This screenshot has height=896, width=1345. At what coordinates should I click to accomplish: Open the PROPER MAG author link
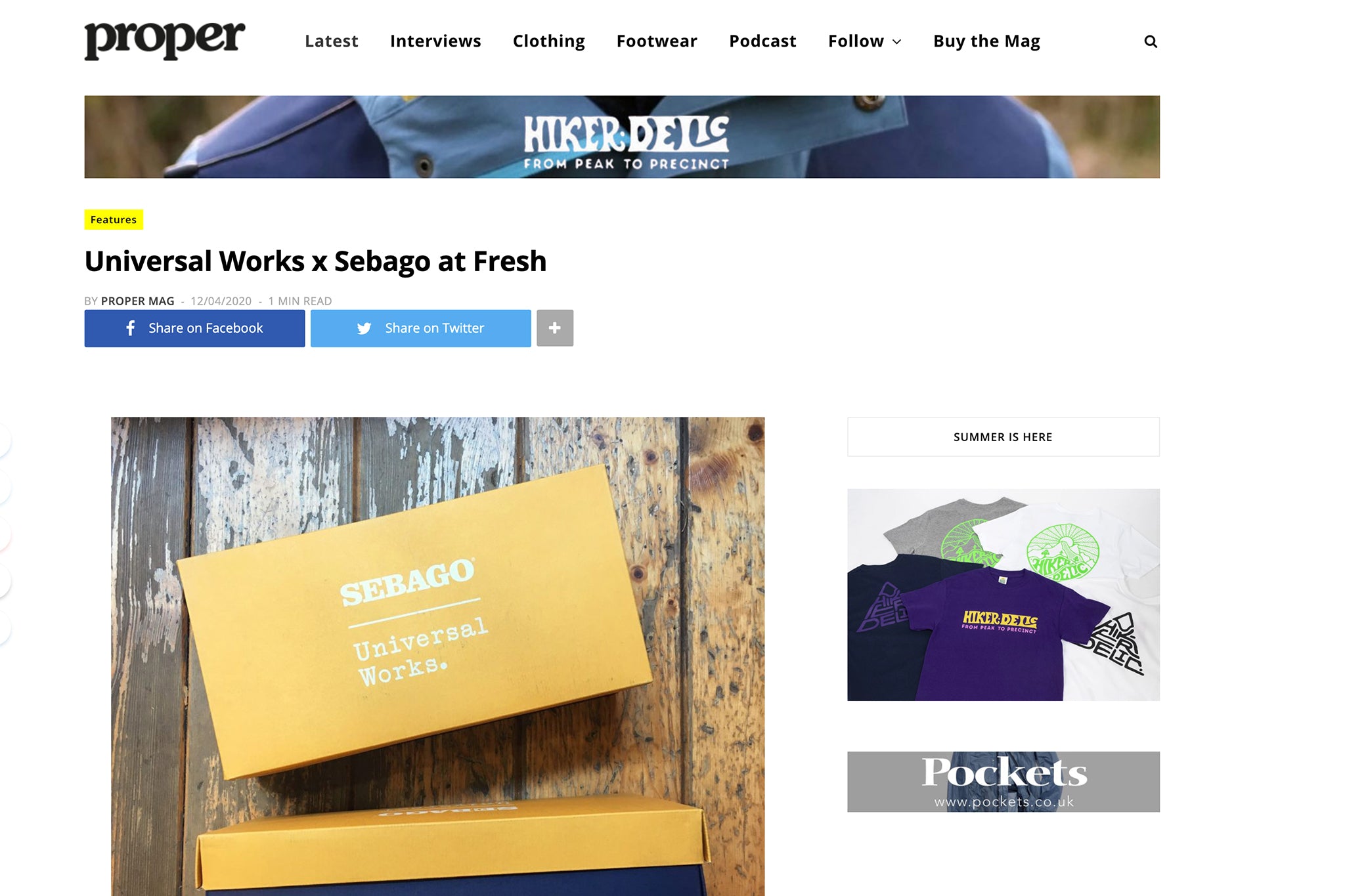138,301
